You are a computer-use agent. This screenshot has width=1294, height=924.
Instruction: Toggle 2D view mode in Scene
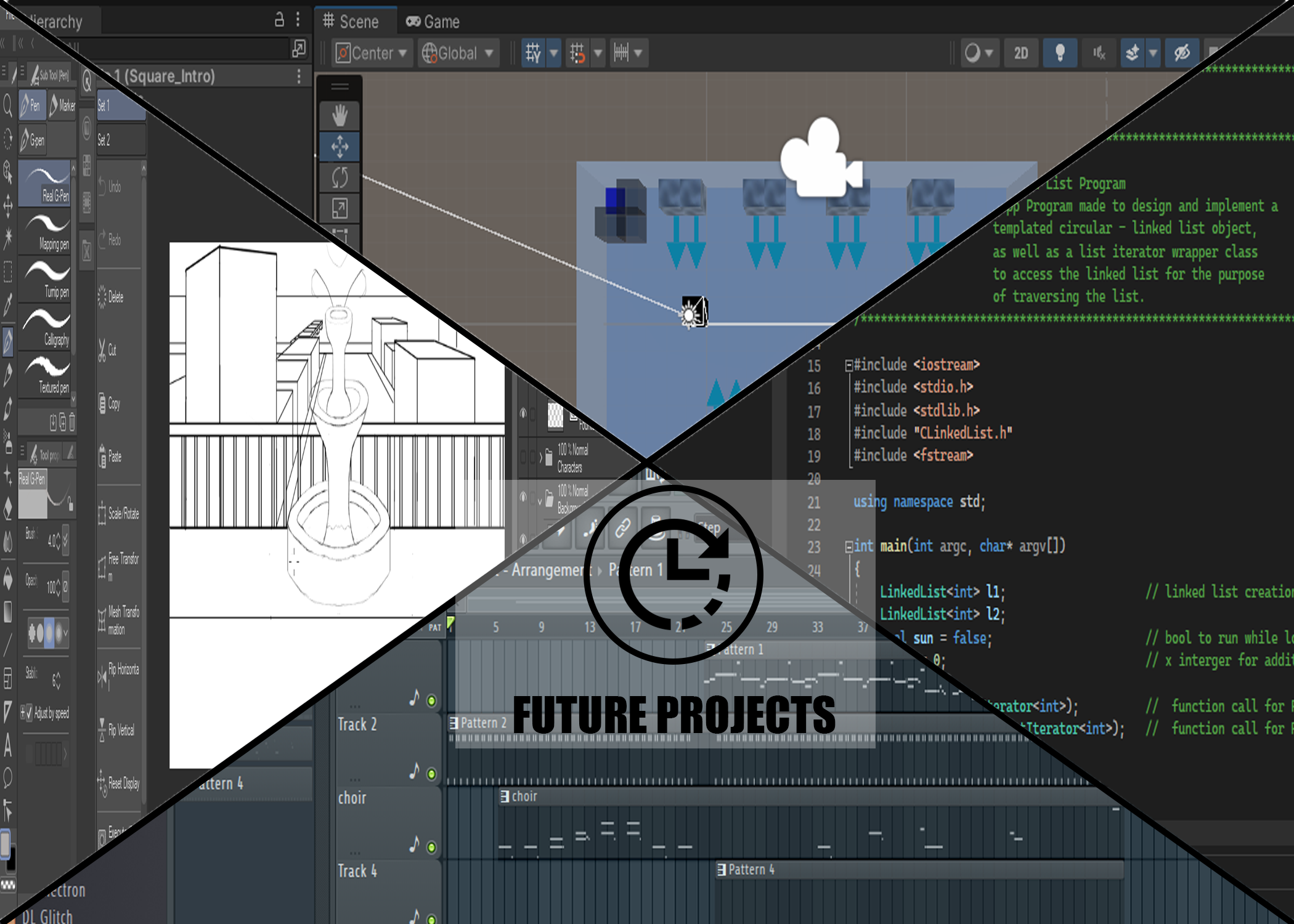click(x=1020, y=53)
